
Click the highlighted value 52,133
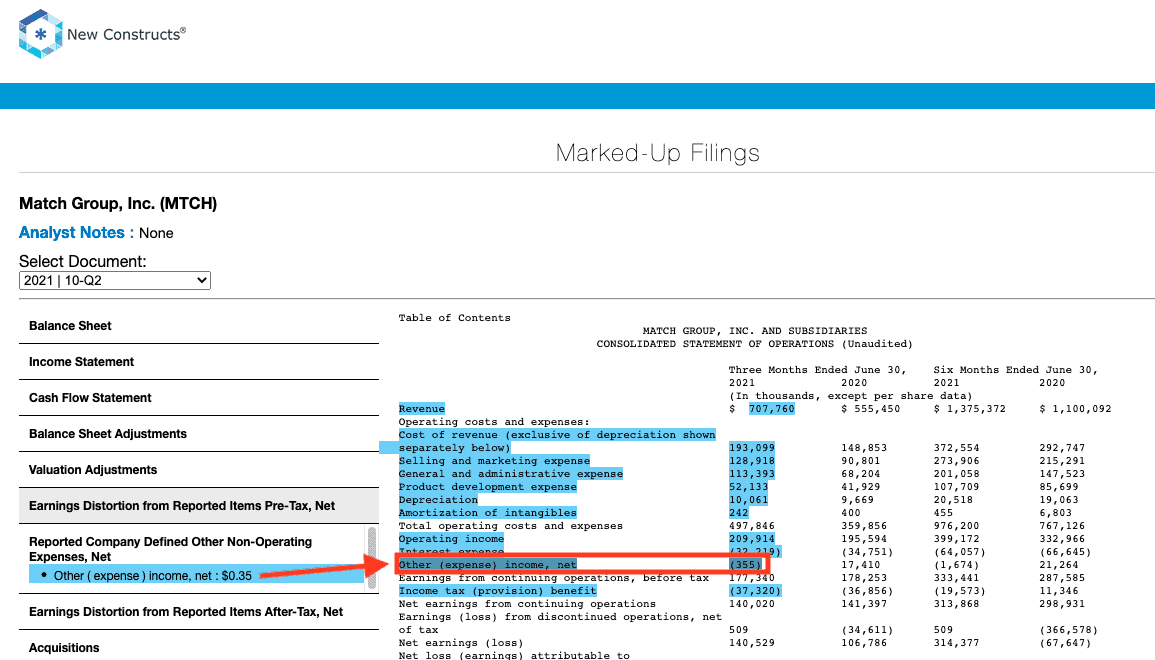point(748,487)
